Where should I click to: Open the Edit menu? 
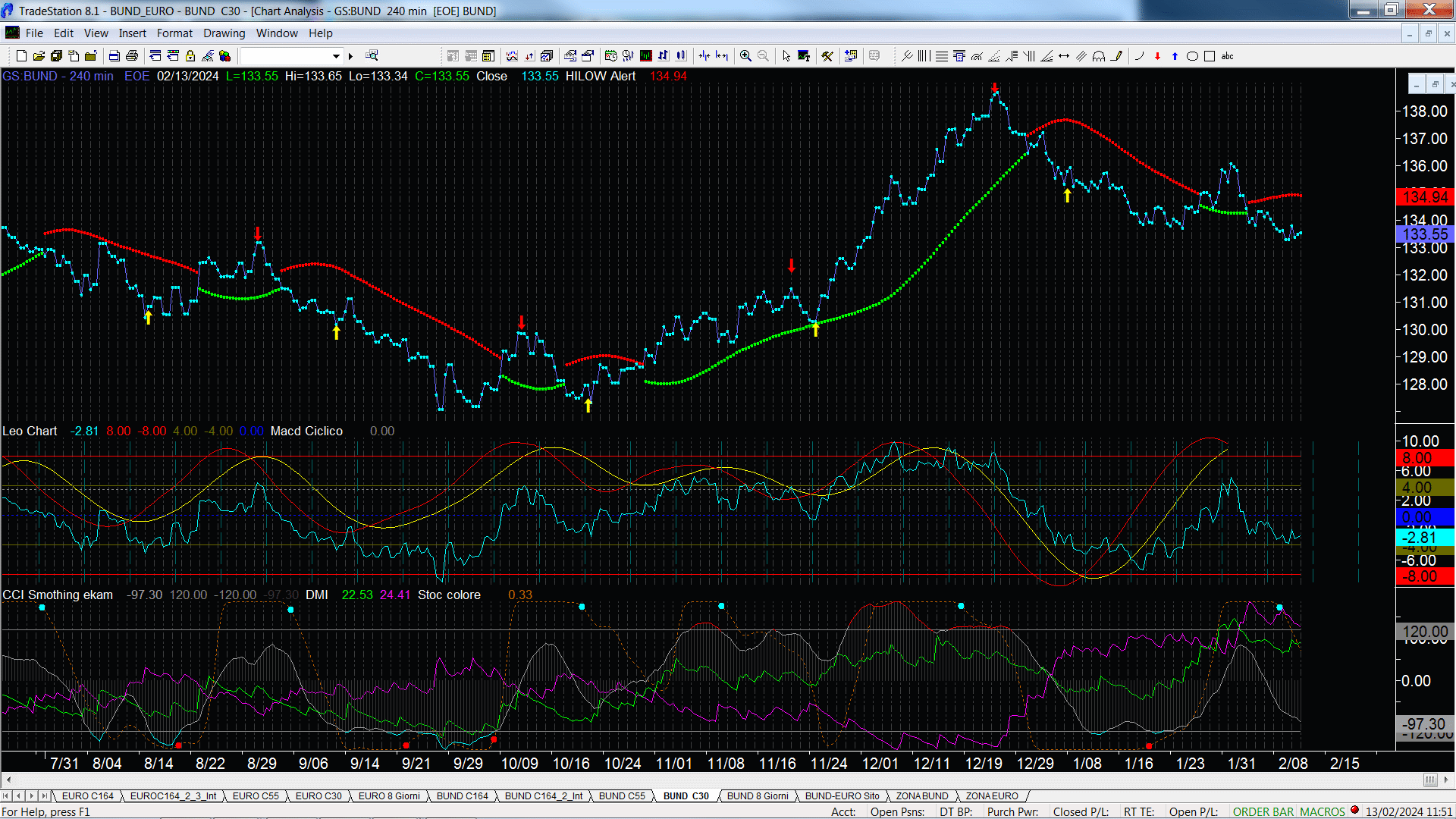[x=64, y=33]
